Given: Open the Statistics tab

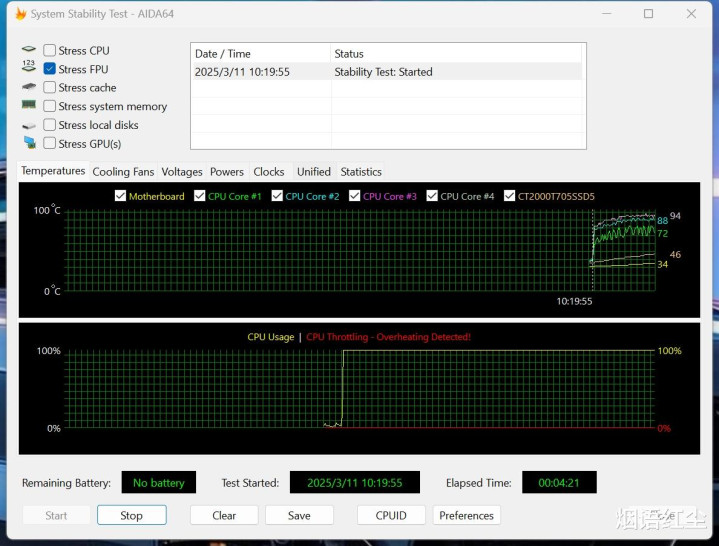Looking at the screenshot, I should pos(361,171).
